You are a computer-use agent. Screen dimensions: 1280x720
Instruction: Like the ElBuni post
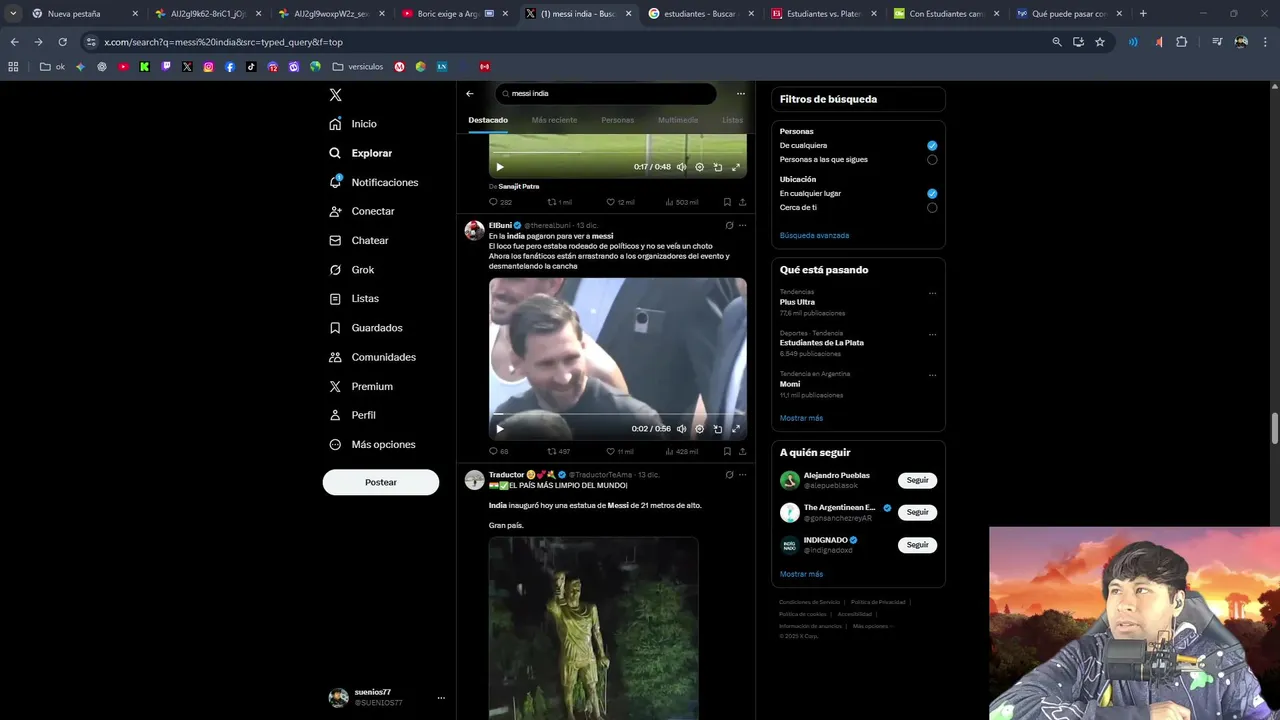tap(611, 452)
